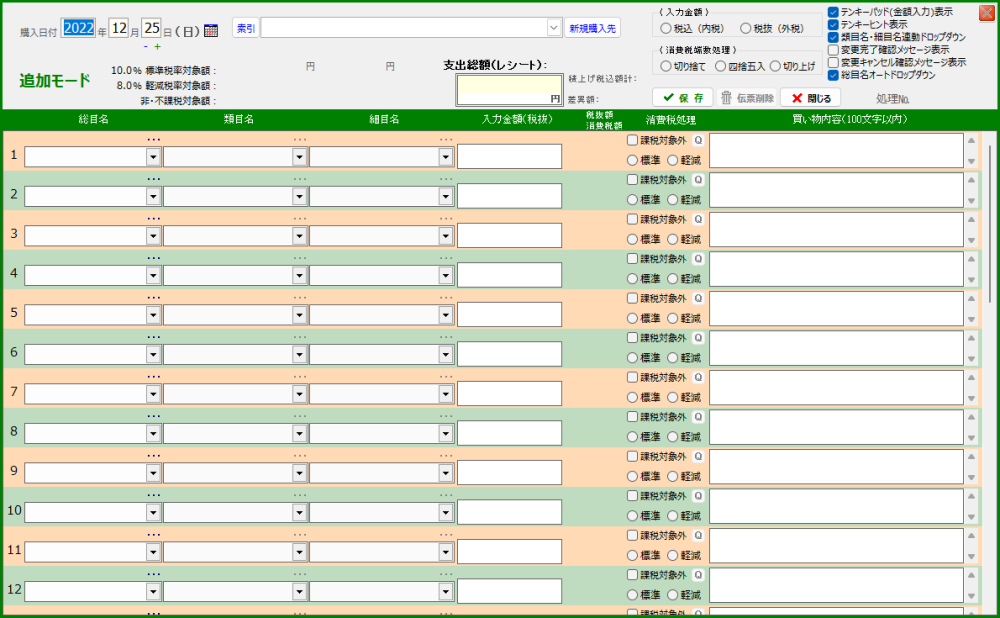
Task: Click the Q icon in row 4
Action: (698, 259)
